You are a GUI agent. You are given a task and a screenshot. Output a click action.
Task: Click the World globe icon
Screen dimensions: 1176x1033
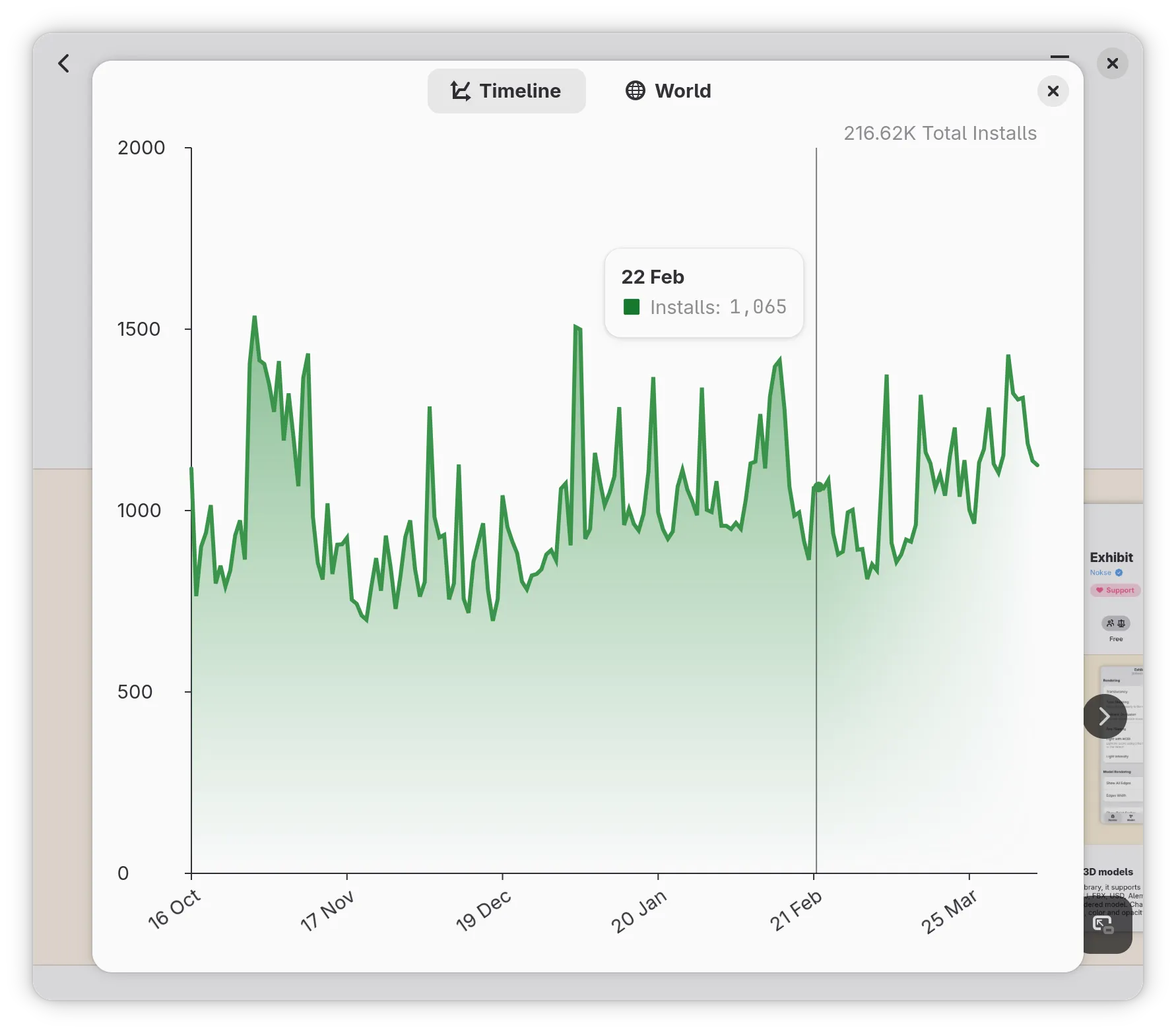635,91
